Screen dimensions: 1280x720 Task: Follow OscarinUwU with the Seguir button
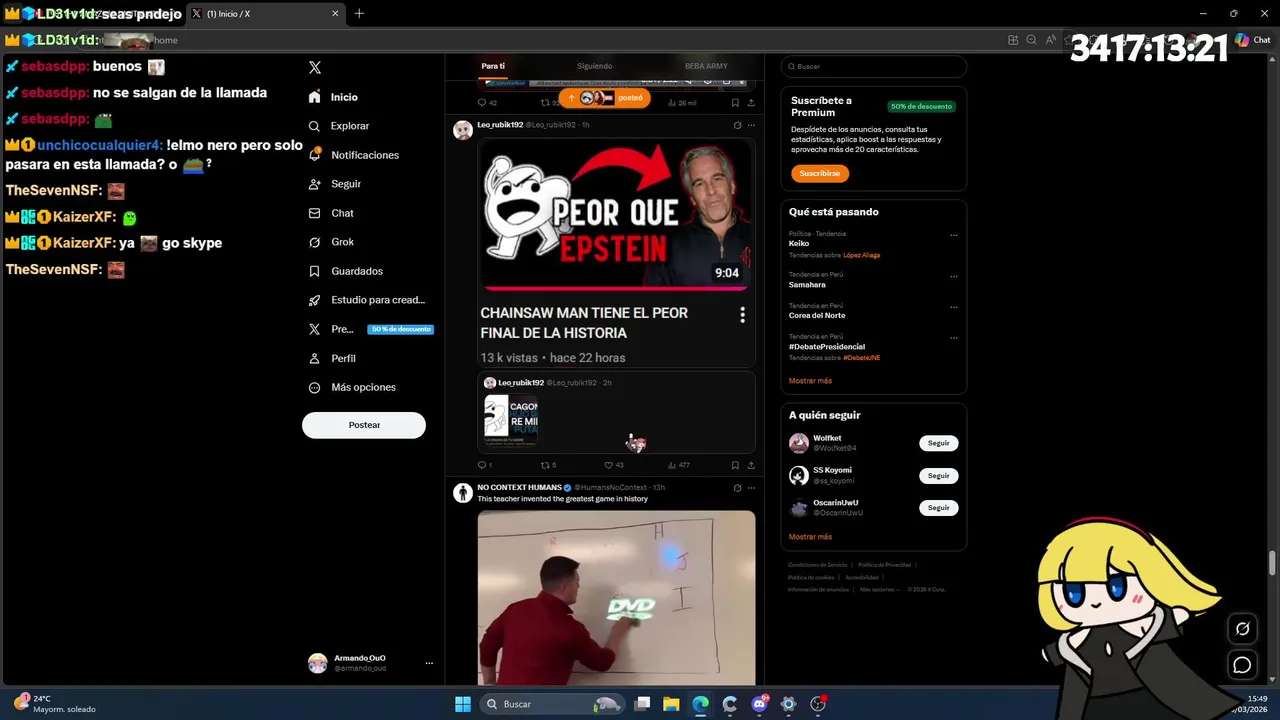(939, 508)
